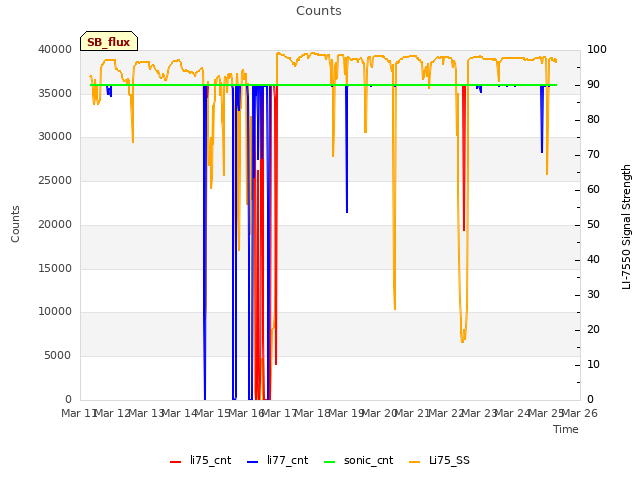Toggle sonic_cnt series in legend

coord(358,460)
